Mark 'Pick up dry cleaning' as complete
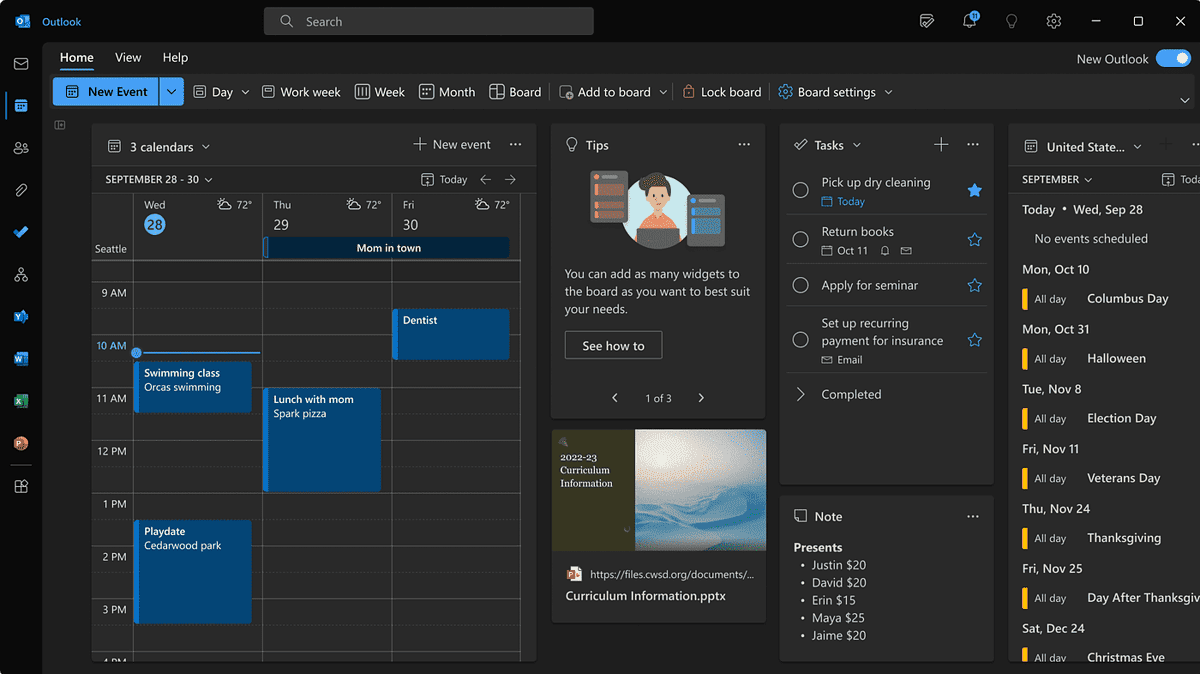Viewport: 1200px width, 674px height. pos(800,190)
